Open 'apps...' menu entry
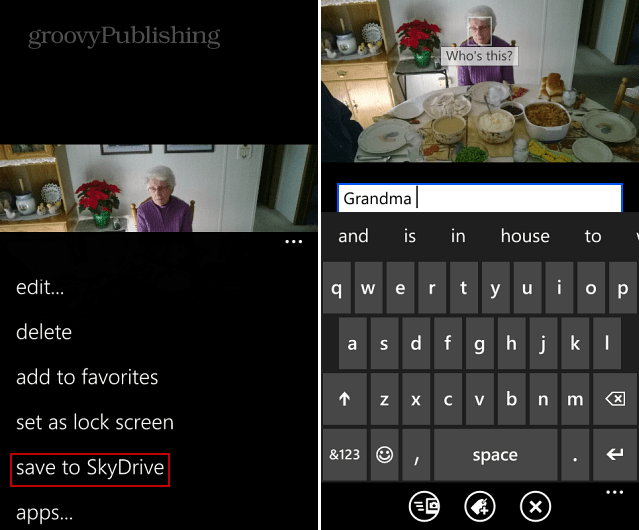 point(44,513)
